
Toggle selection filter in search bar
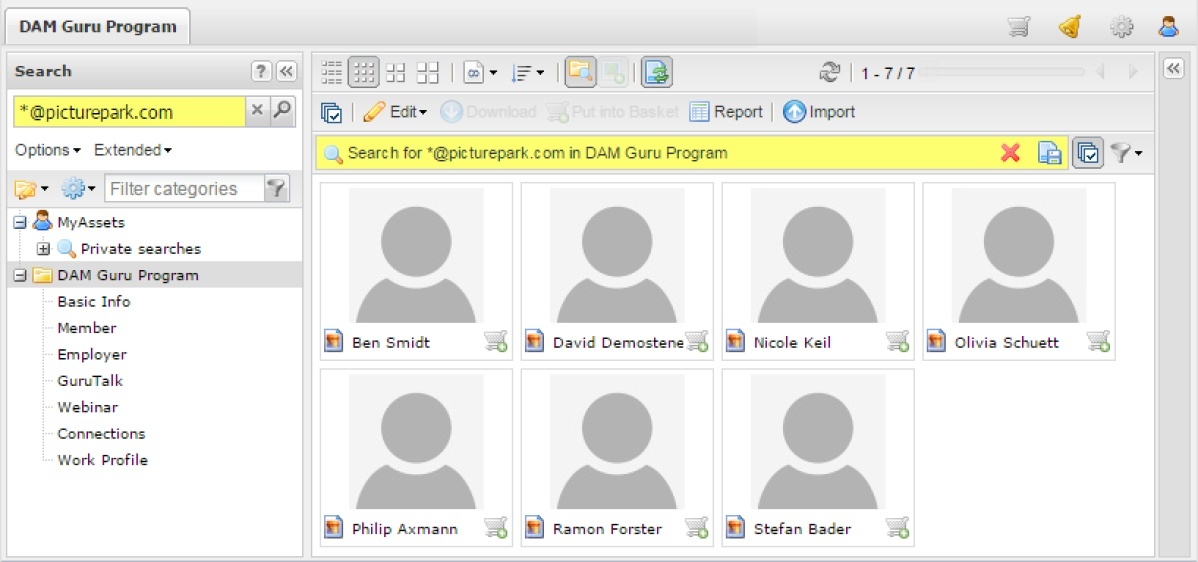tap(1088, 153)
